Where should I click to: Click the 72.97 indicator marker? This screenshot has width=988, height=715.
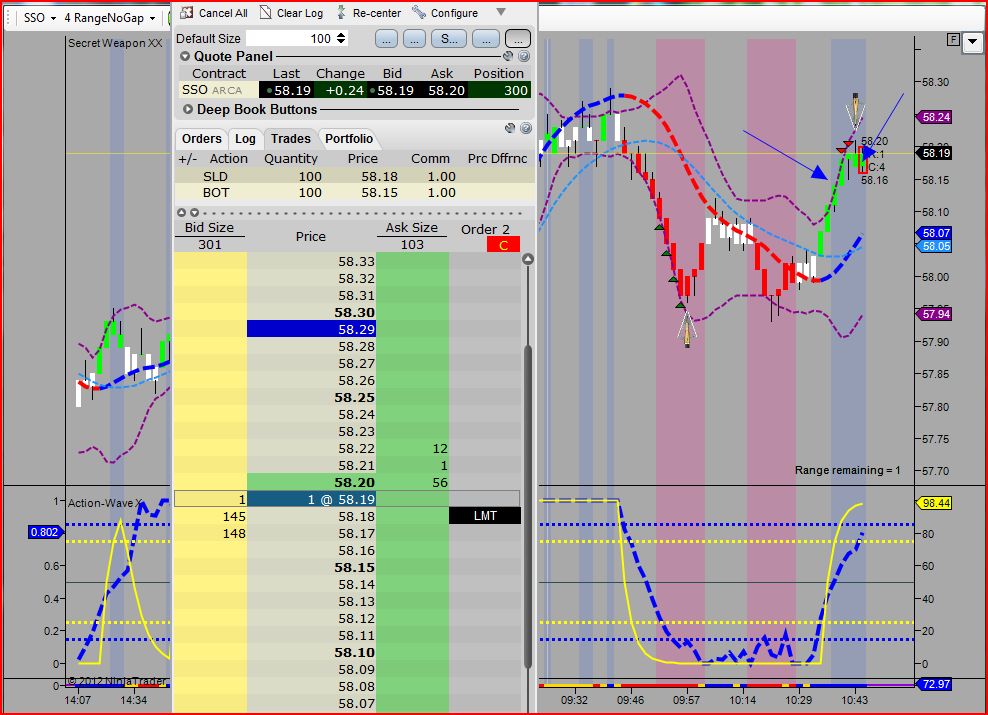[x=934, y=684]
